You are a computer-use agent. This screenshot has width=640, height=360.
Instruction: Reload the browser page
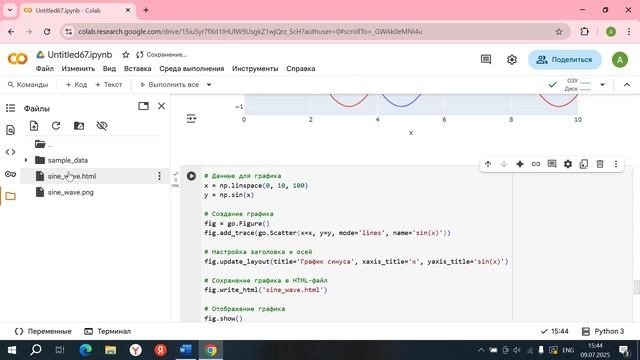(x=47, y=31)
